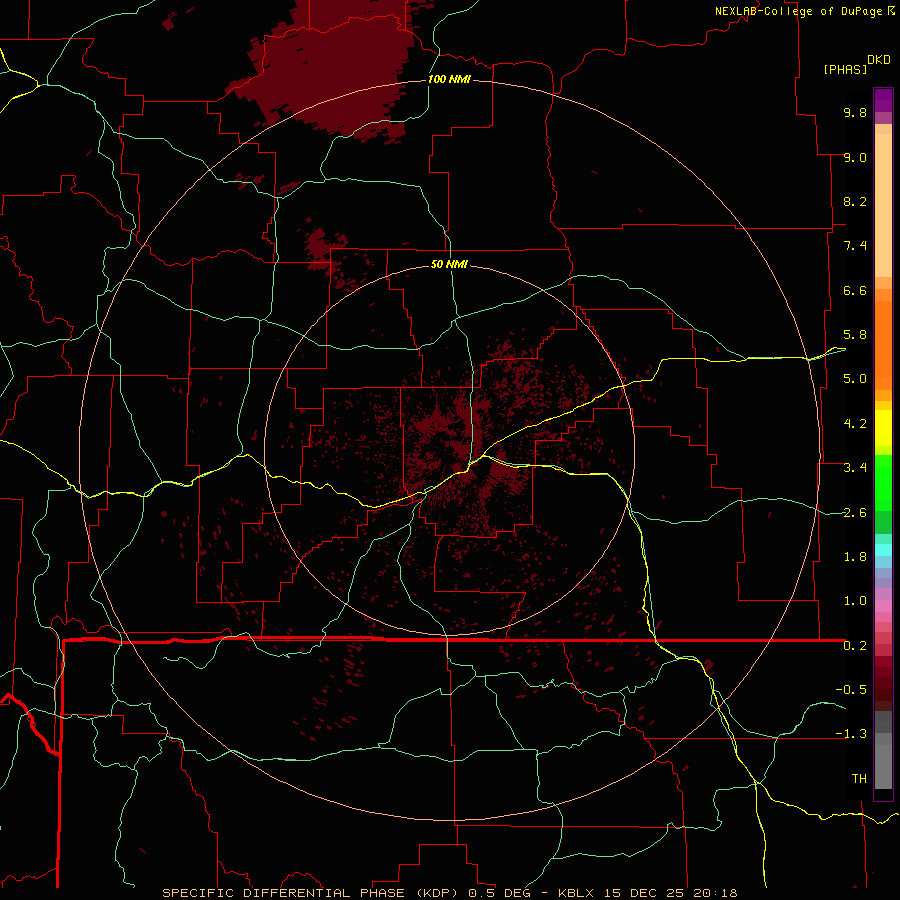Click the 5.0 value on the color scale

pos(855,379)
